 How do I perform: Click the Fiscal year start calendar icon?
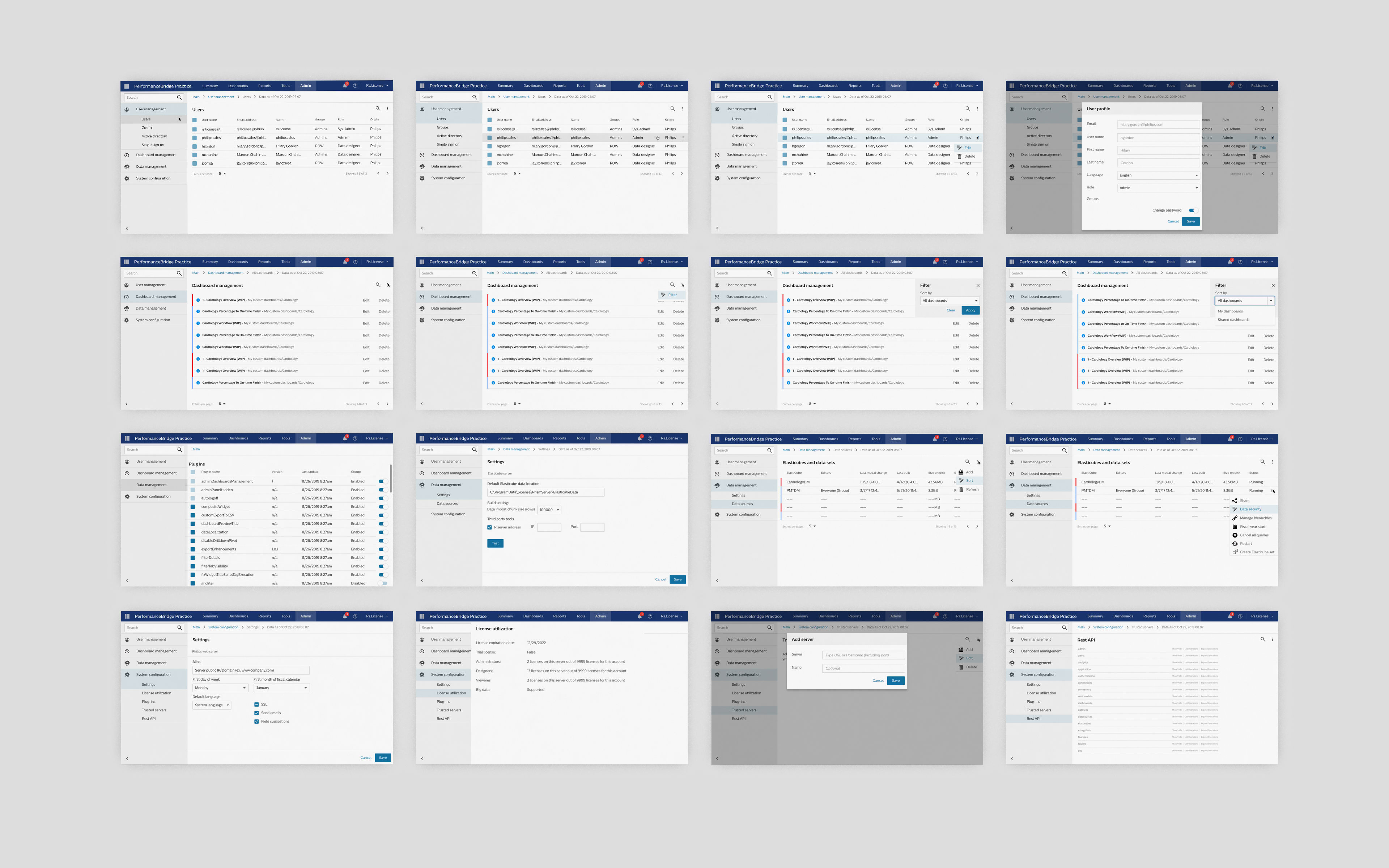(1235, 527)
